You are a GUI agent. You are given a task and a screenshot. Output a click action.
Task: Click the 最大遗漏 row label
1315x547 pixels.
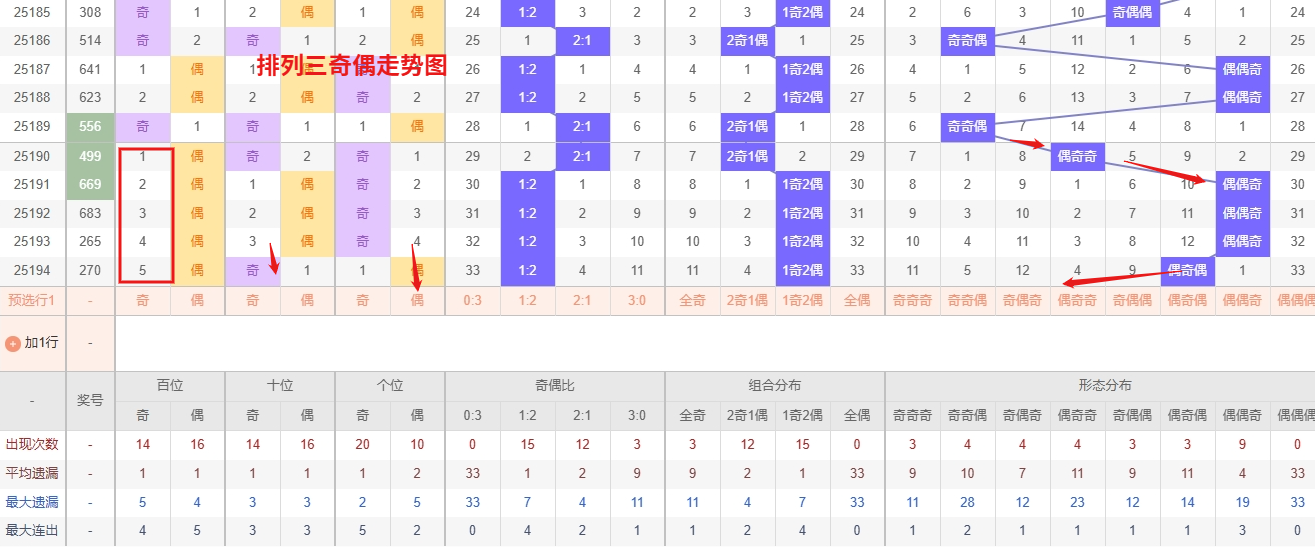(x=32, y=502)
